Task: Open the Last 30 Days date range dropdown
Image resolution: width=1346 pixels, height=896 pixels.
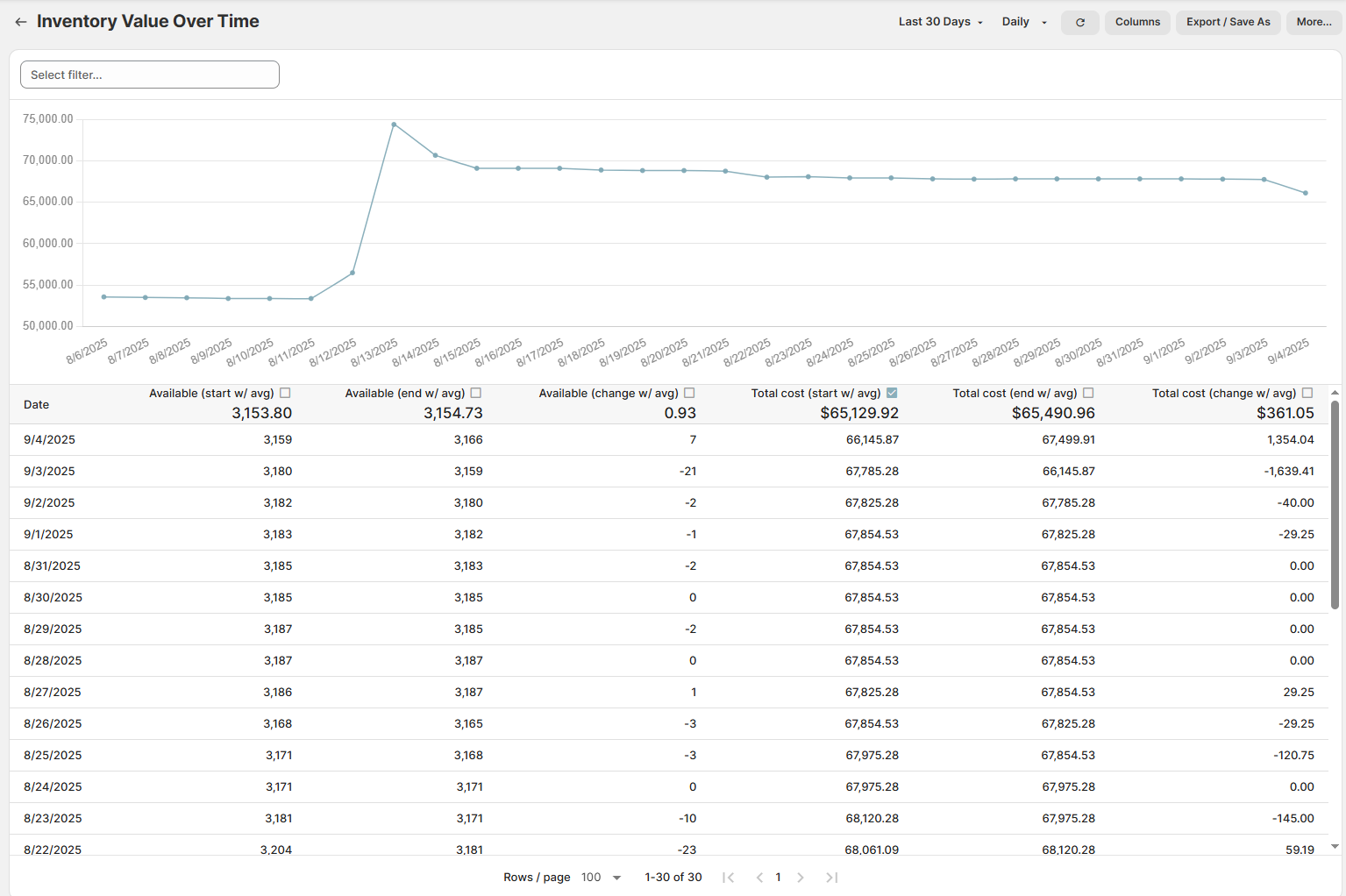Action: point(940,22)
